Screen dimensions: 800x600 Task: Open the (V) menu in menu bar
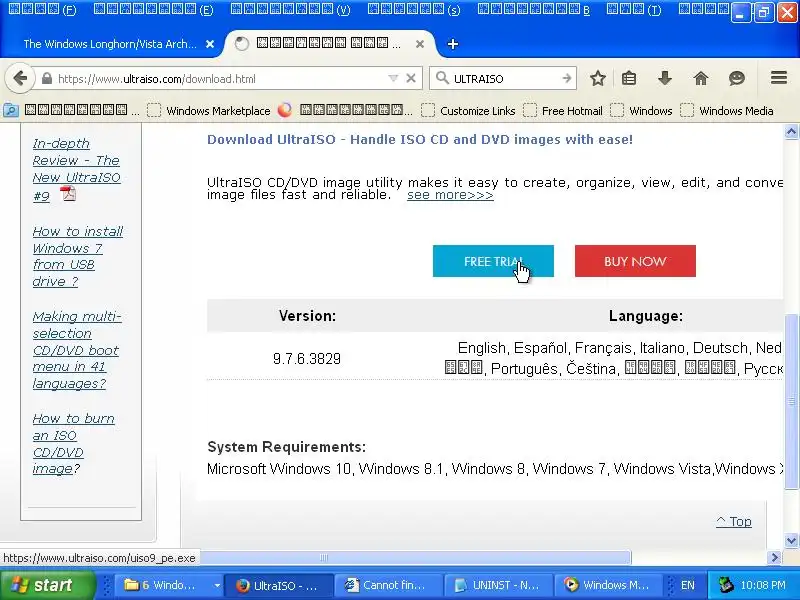pyautogui.click(x=291, y=10)
